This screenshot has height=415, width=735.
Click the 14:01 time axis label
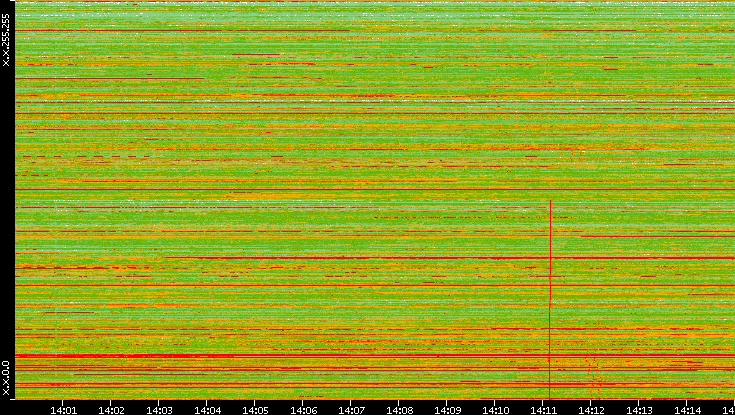click(63, 410)
